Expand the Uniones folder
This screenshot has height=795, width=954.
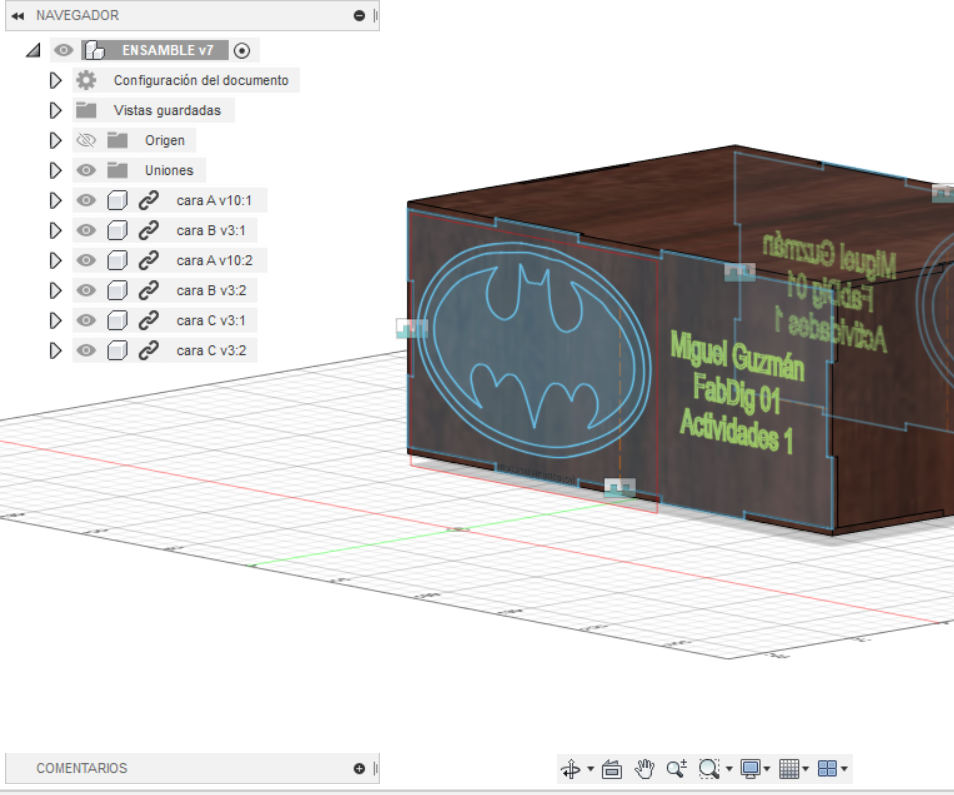(56, 170)
